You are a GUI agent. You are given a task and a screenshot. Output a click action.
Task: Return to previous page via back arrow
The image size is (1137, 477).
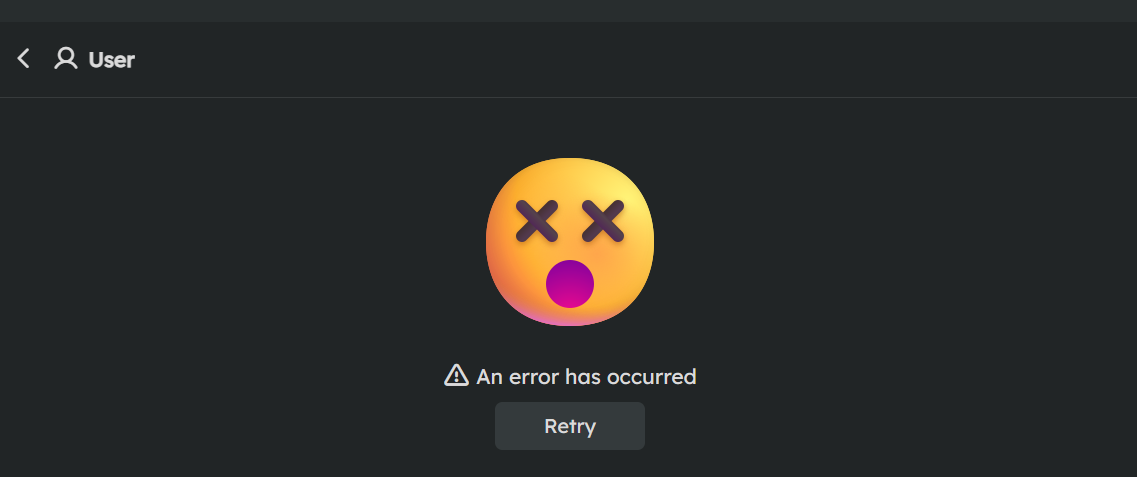coord(24,59)
